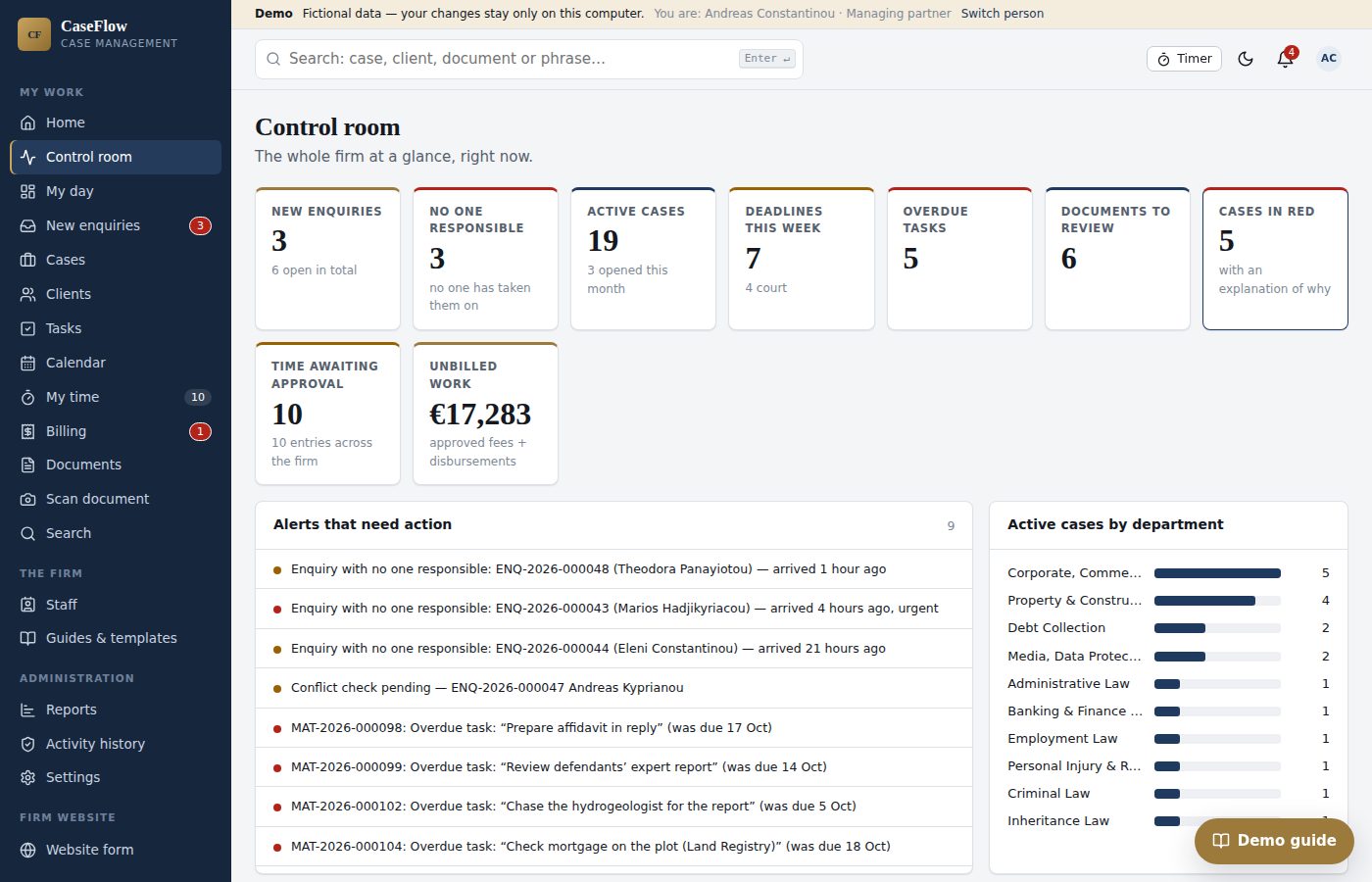Open Unbilled work €17,283 card
Image resolution: width=1372 pixels, height=882 pixels.
click(485, 414)
